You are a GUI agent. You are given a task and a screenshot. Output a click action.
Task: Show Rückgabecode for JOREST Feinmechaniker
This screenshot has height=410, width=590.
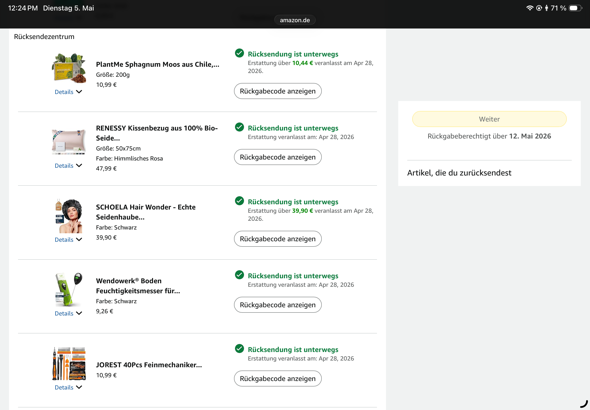tap(278, 378)
